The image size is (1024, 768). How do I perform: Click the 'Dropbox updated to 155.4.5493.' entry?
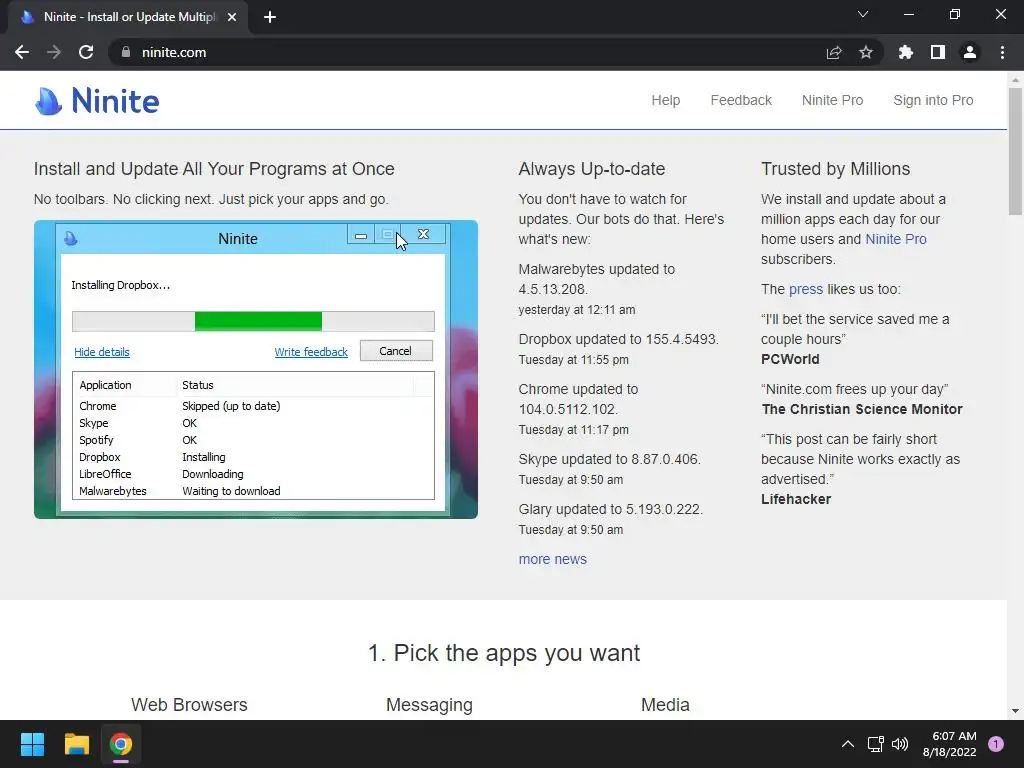(618, 340)
